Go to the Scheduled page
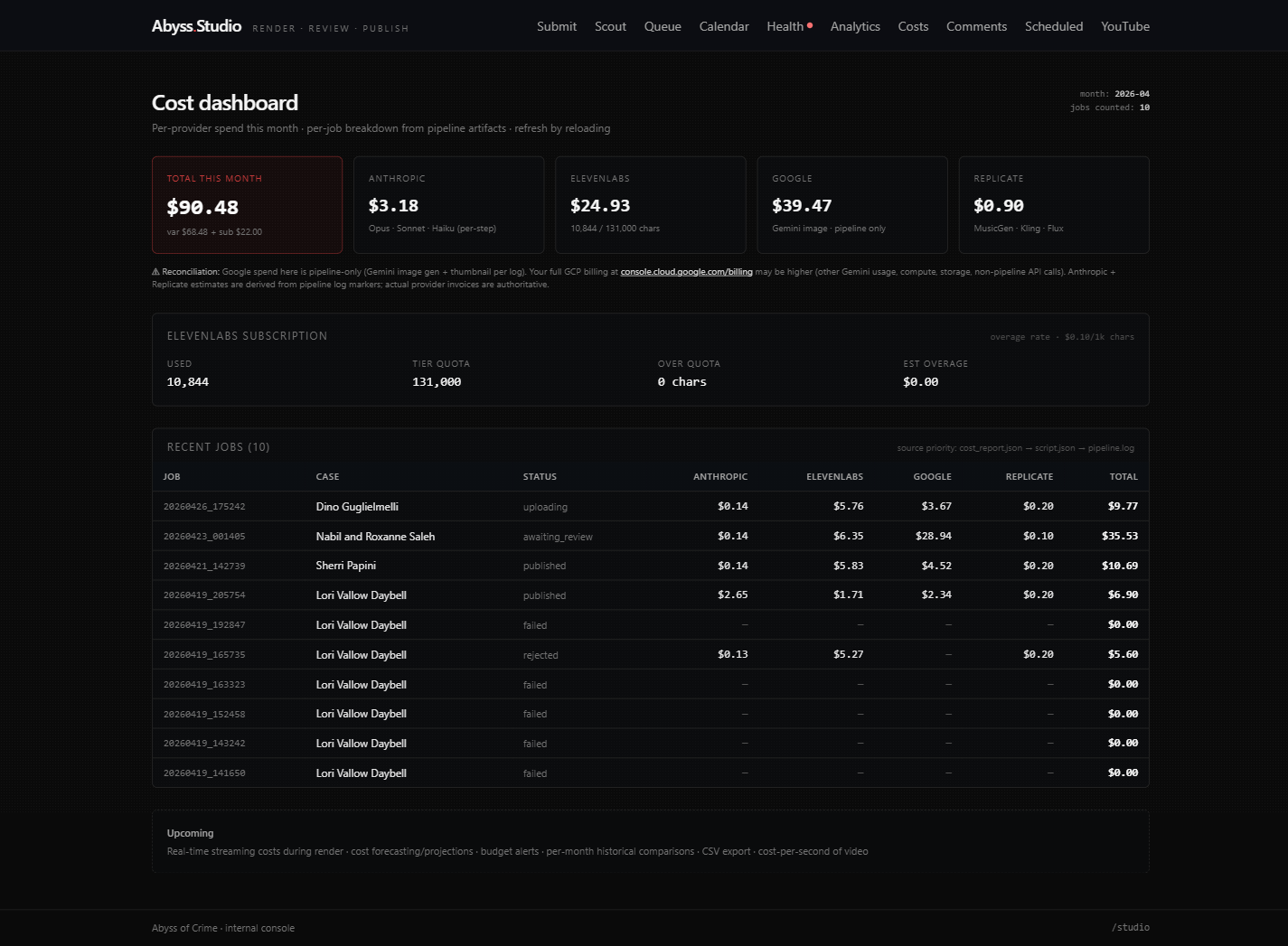Image resolution: width=1288 pixels, height=946 pixels. (x=1053, y=26)
